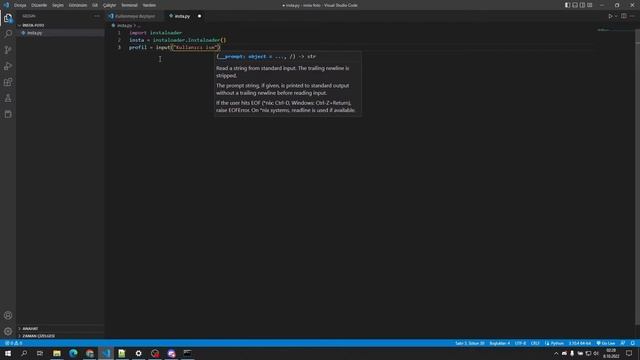Open Explorer panel More Actions ellipsis
The image size is (640, 360).
point(97,16)
